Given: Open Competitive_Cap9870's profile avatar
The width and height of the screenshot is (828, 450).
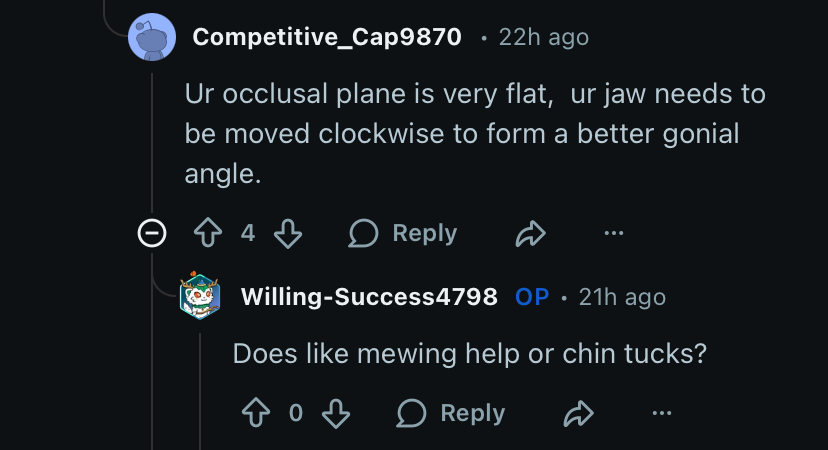Looking at the screenshot, I should pyautogui.click(x=154, y=39).
